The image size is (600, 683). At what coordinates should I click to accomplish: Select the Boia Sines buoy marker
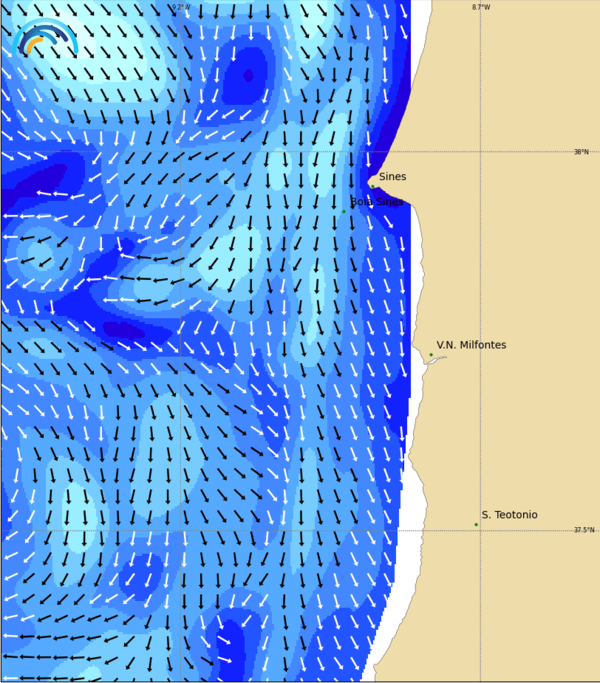[344, 211]
